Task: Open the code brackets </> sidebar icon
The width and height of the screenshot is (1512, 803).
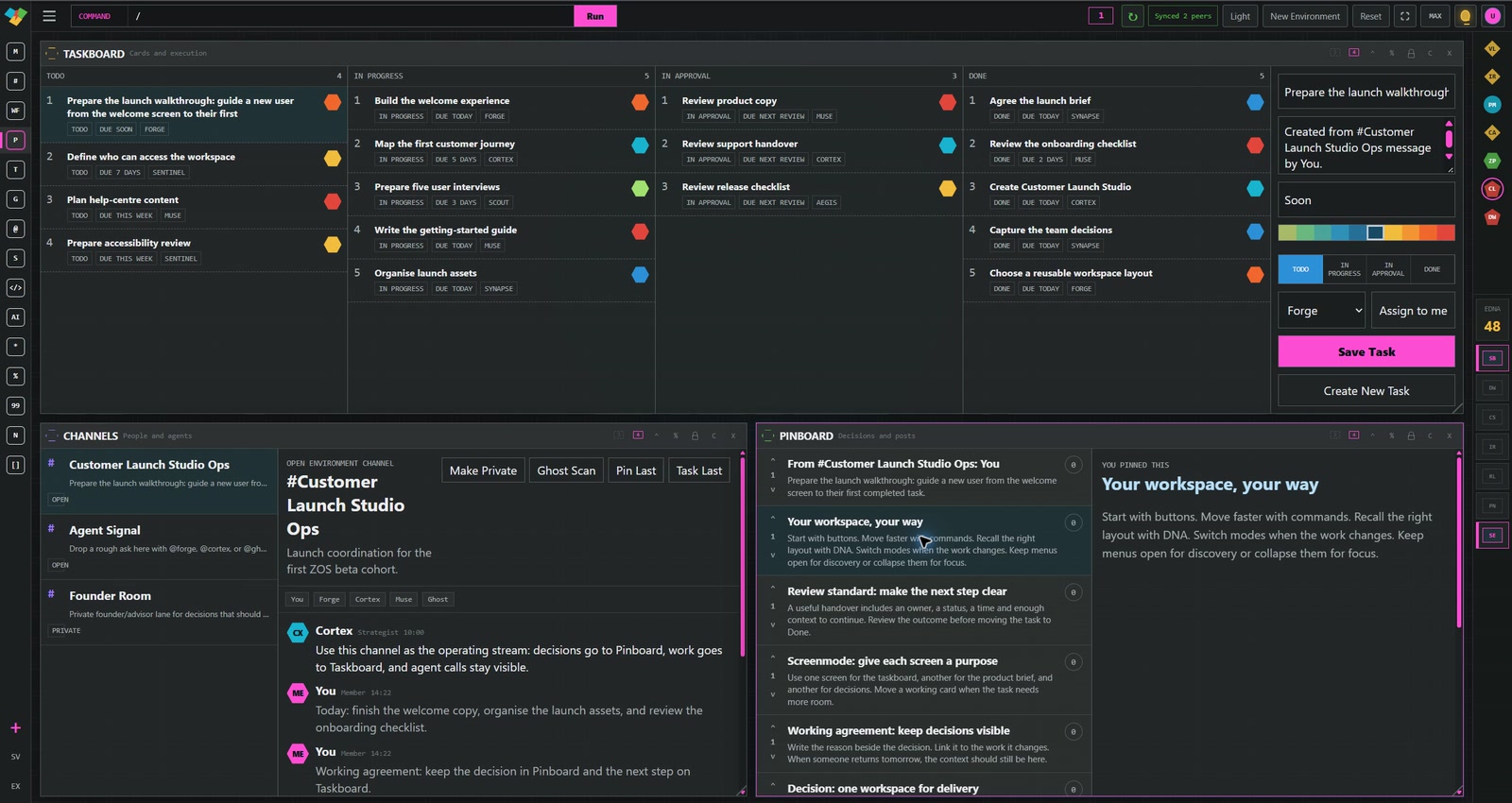Action: point(15,287)
